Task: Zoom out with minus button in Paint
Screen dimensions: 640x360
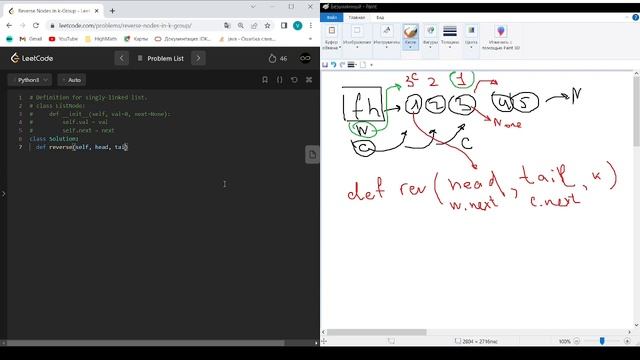Action: [x=577, y=341]
